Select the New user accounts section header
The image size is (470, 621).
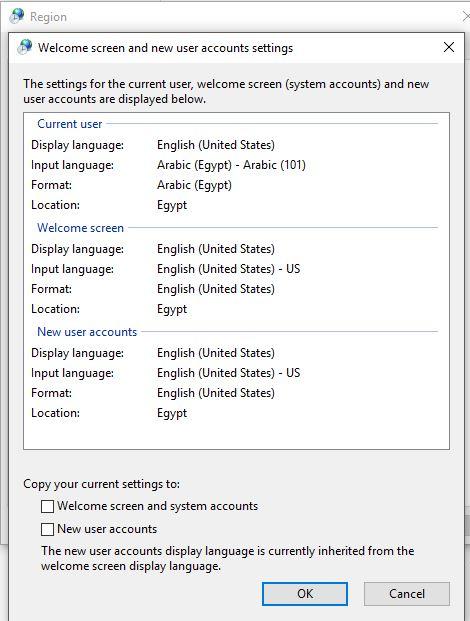(87, 331)
